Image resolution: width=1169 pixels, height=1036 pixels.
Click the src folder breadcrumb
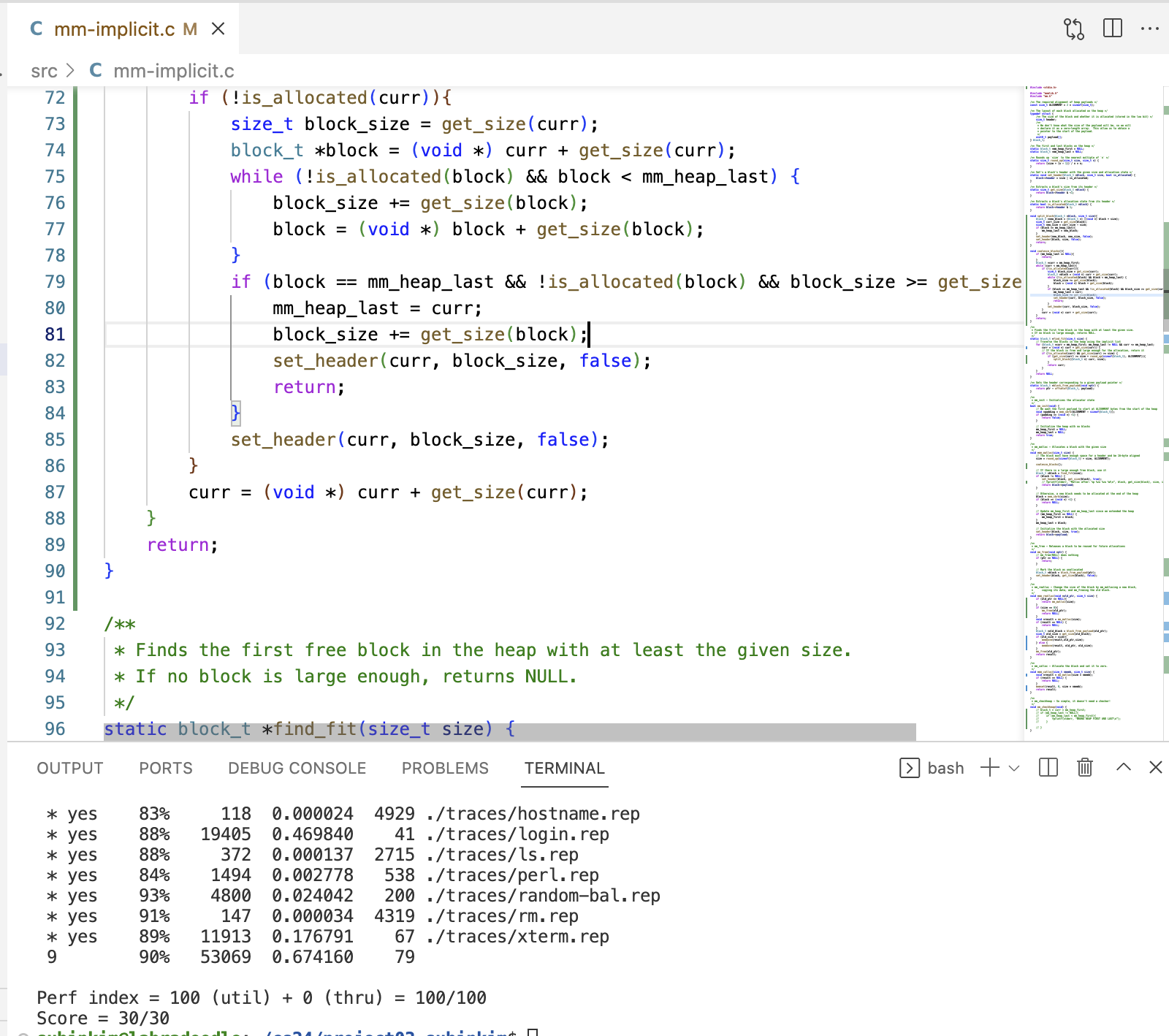pos(44,71)
